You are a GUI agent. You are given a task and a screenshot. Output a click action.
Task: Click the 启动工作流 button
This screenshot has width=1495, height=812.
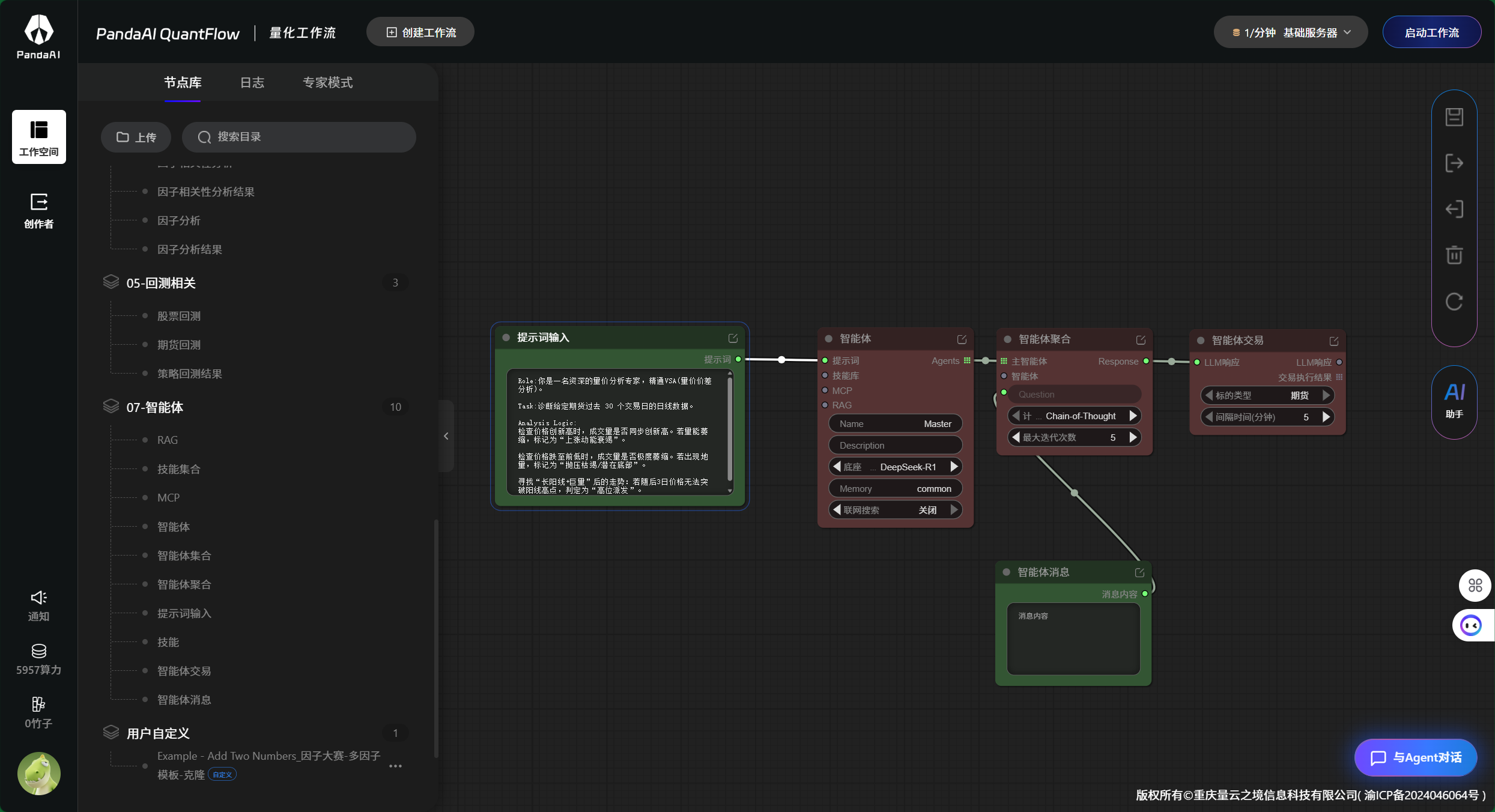(1431, 32)
